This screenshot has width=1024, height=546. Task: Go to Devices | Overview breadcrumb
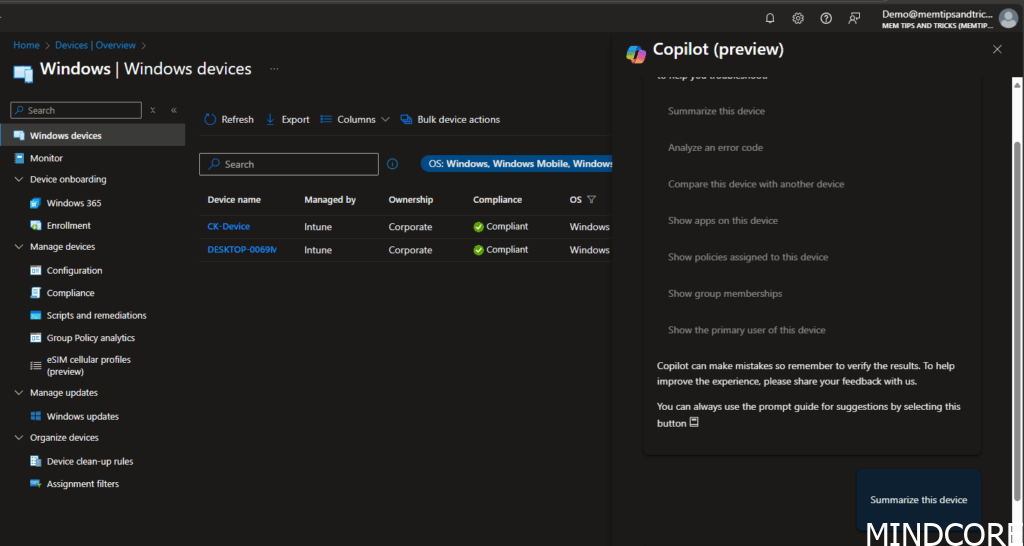click(95, 45)
